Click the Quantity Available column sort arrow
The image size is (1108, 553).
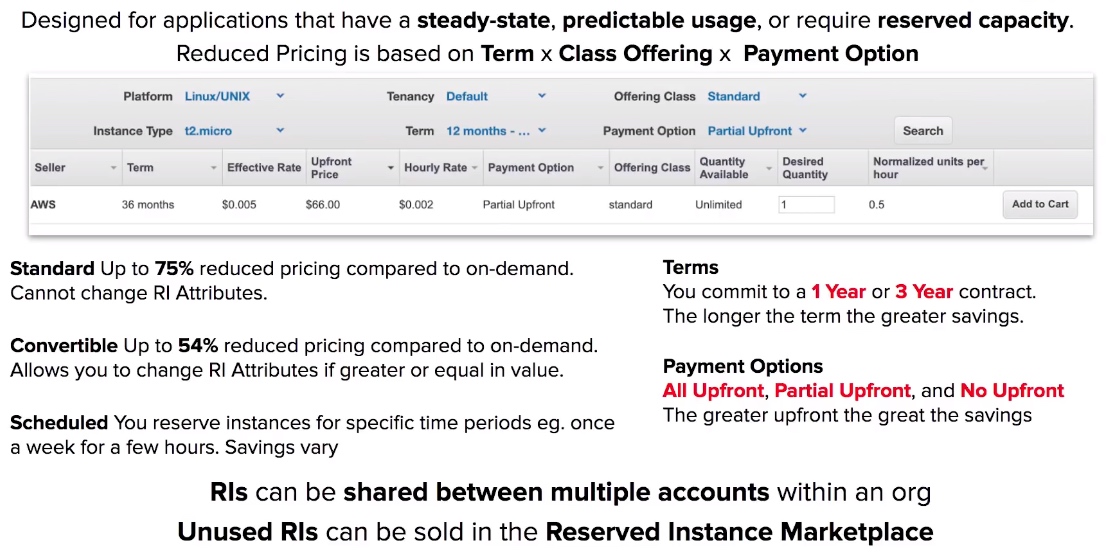[769, 168]
